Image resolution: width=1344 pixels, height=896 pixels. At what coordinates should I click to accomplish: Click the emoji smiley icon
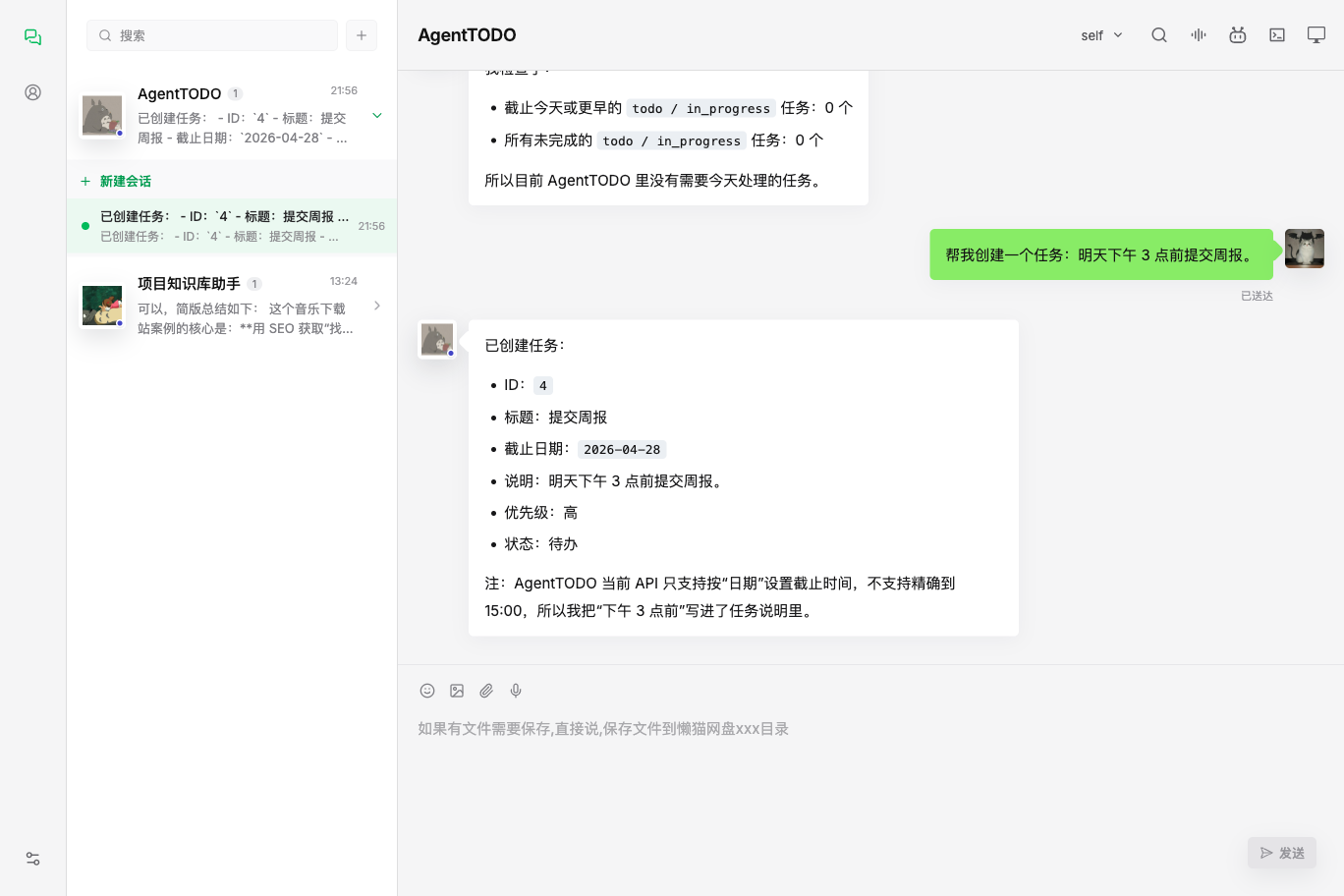[x=427, y=691]
